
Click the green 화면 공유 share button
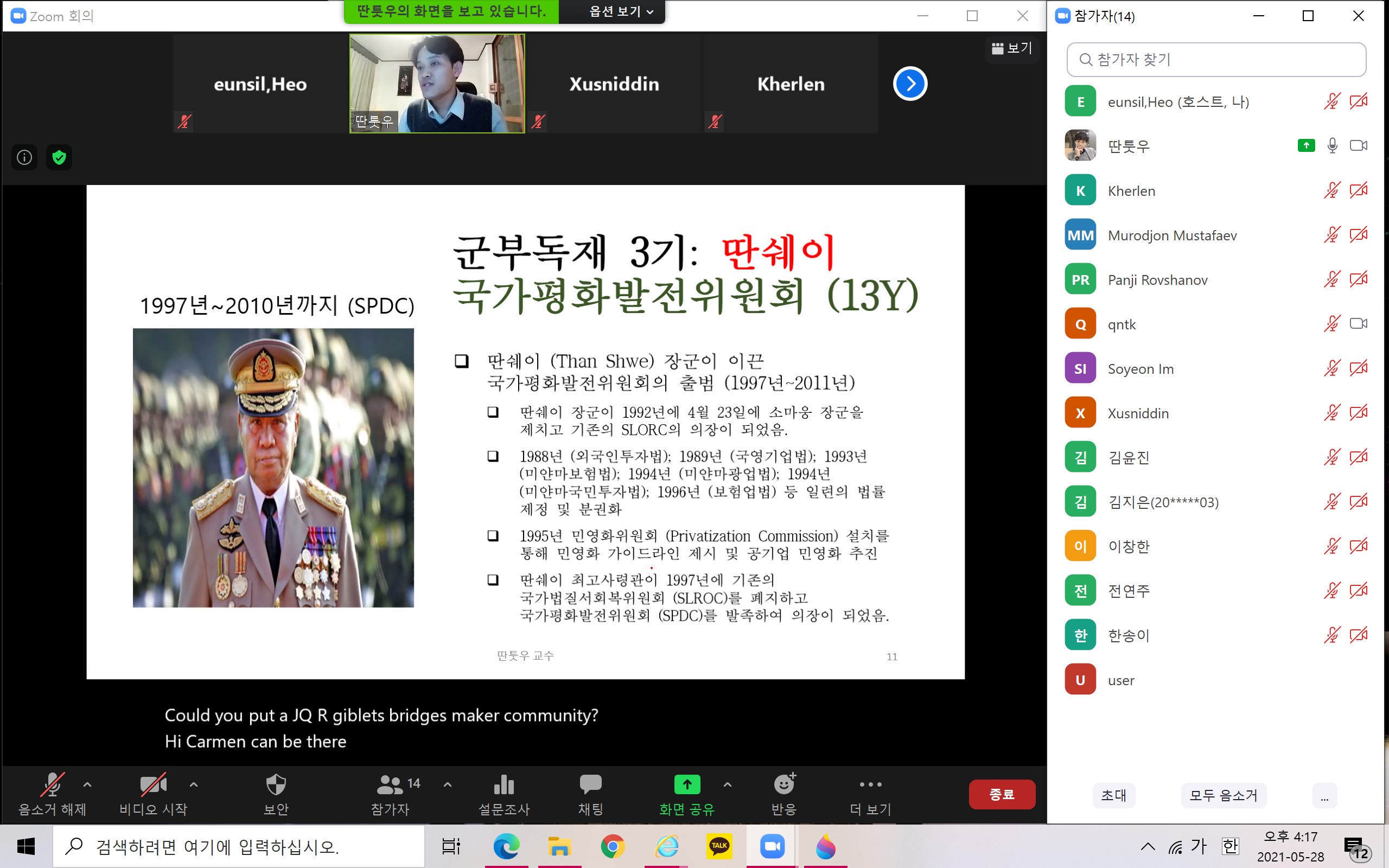[686, 795]
